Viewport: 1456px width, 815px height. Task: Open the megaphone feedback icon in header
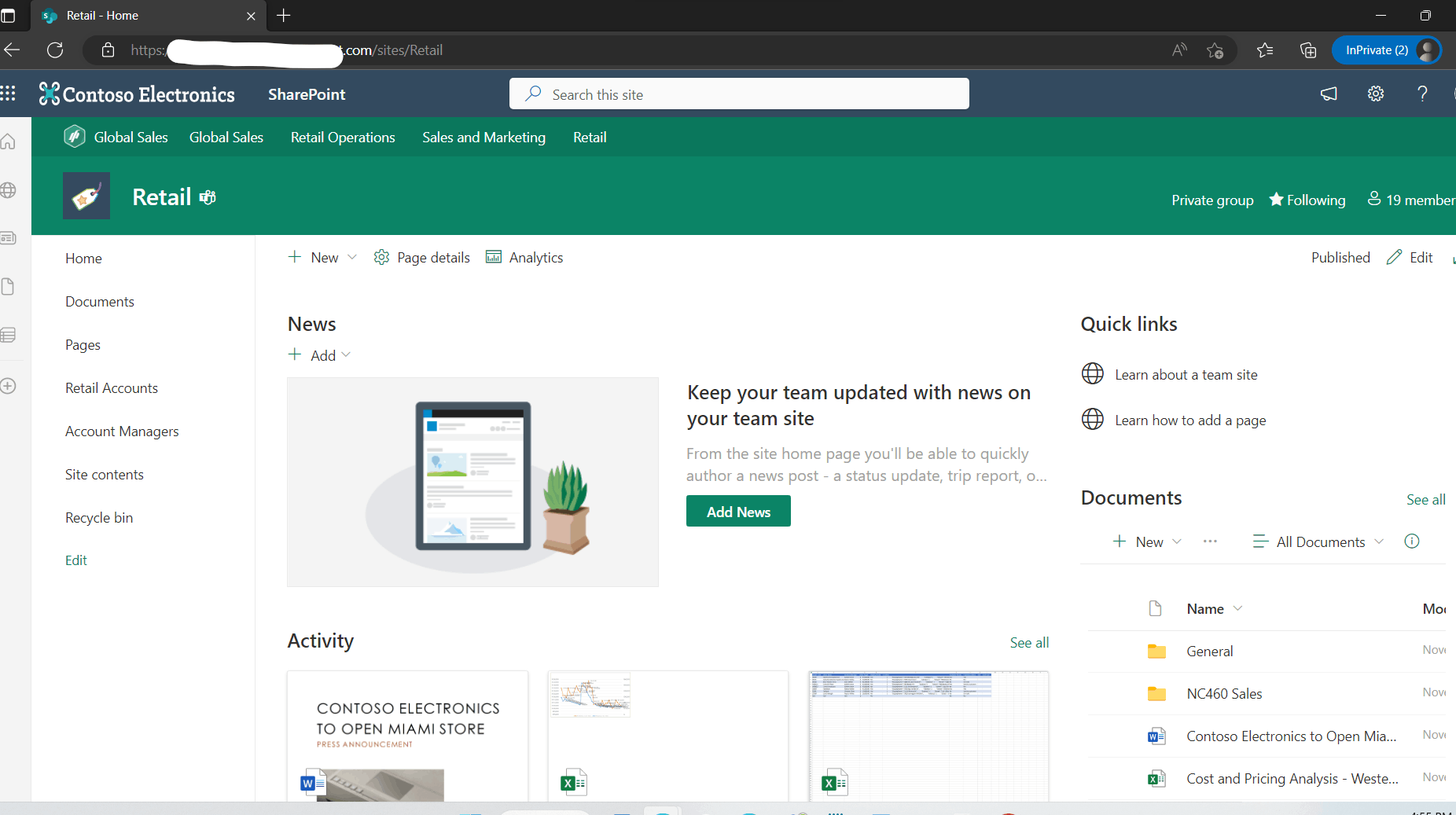pyautogui.click(x=1329, y=94)
